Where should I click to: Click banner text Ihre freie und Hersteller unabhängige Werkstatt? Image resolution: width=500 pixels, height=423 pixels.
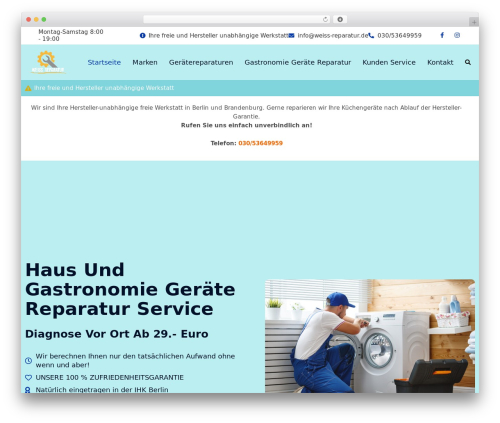pyautogui.click(x=104, y=88)
